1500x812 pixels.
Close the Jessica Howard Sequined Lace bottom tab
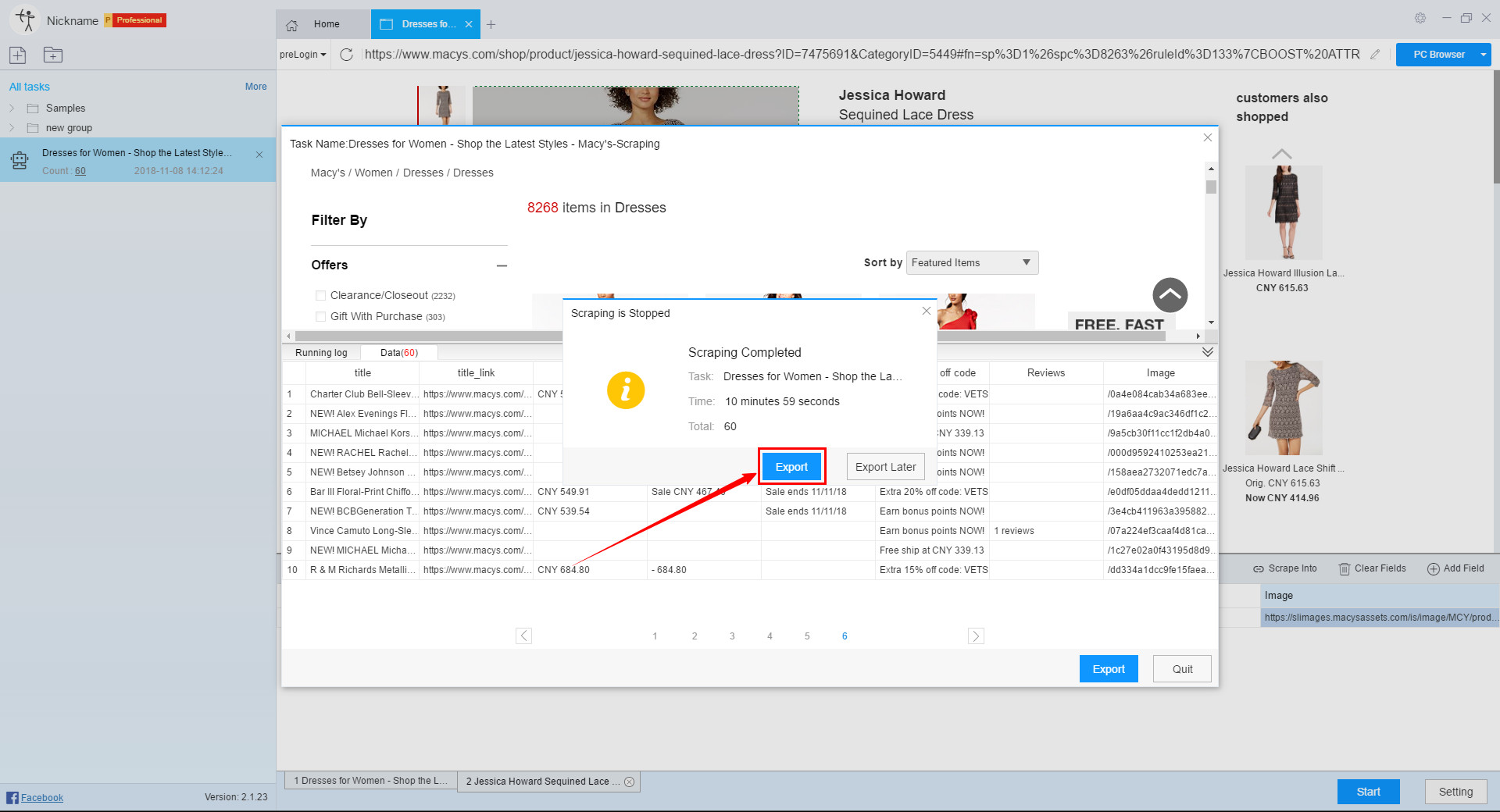(x=629, y=782)
